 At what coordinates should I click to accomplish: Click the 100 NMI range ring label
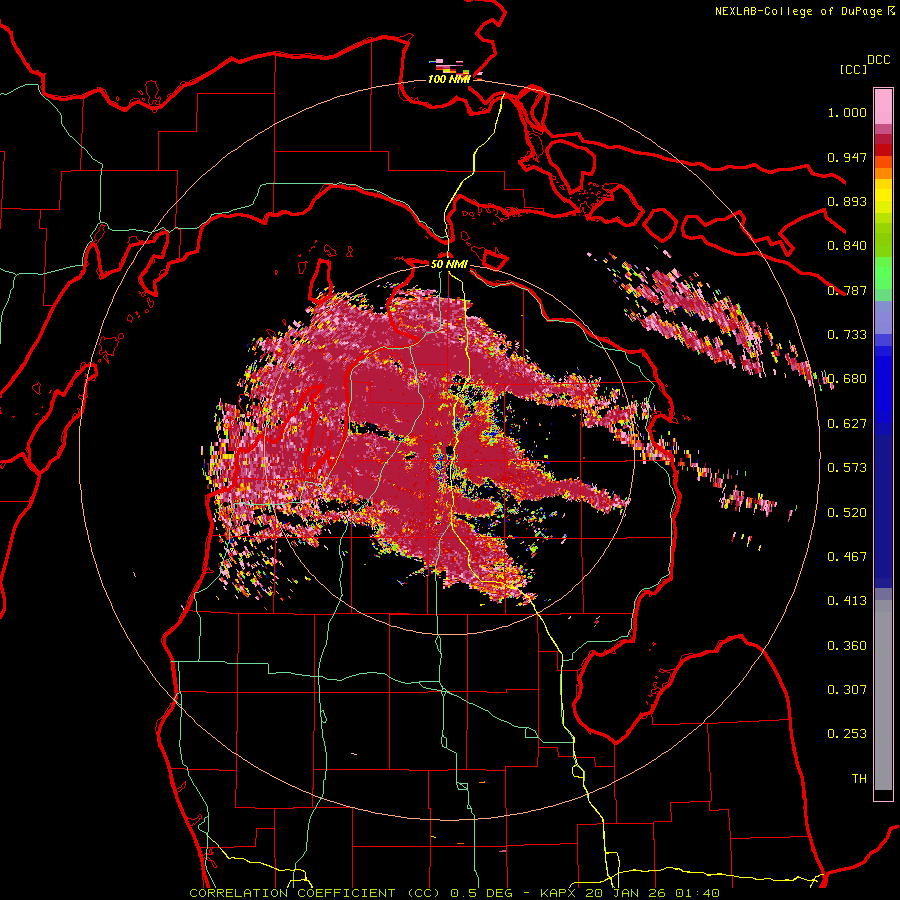[449, 79]
